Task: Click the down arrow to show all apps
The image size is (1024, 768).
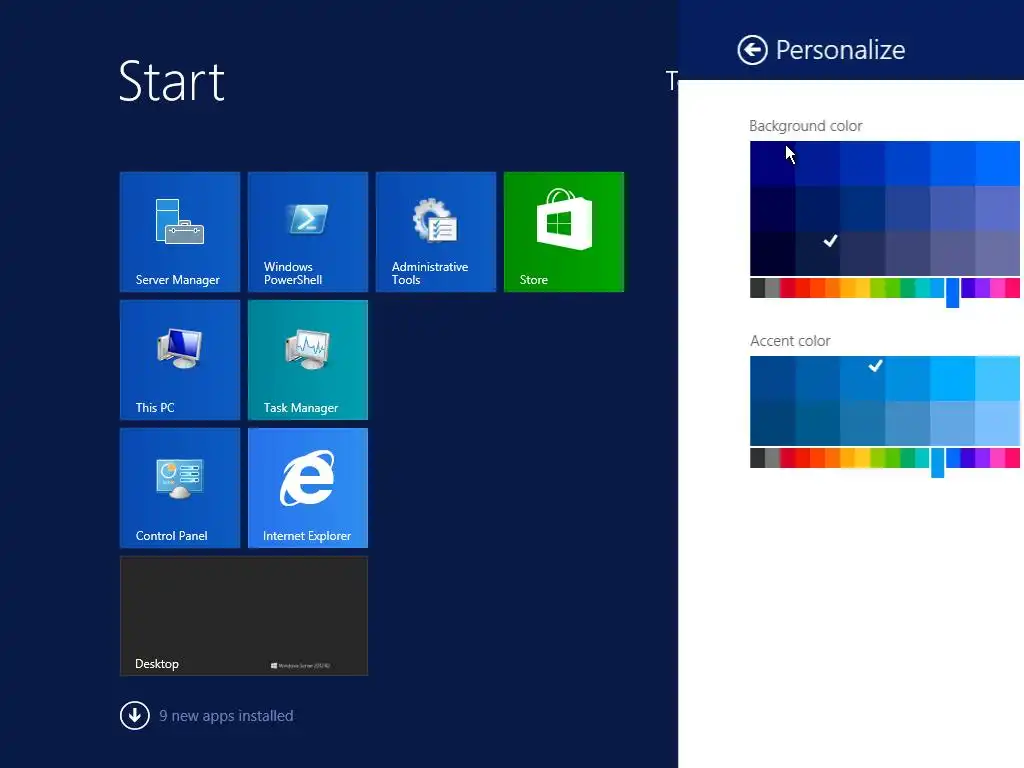Action: coord(135,716)
